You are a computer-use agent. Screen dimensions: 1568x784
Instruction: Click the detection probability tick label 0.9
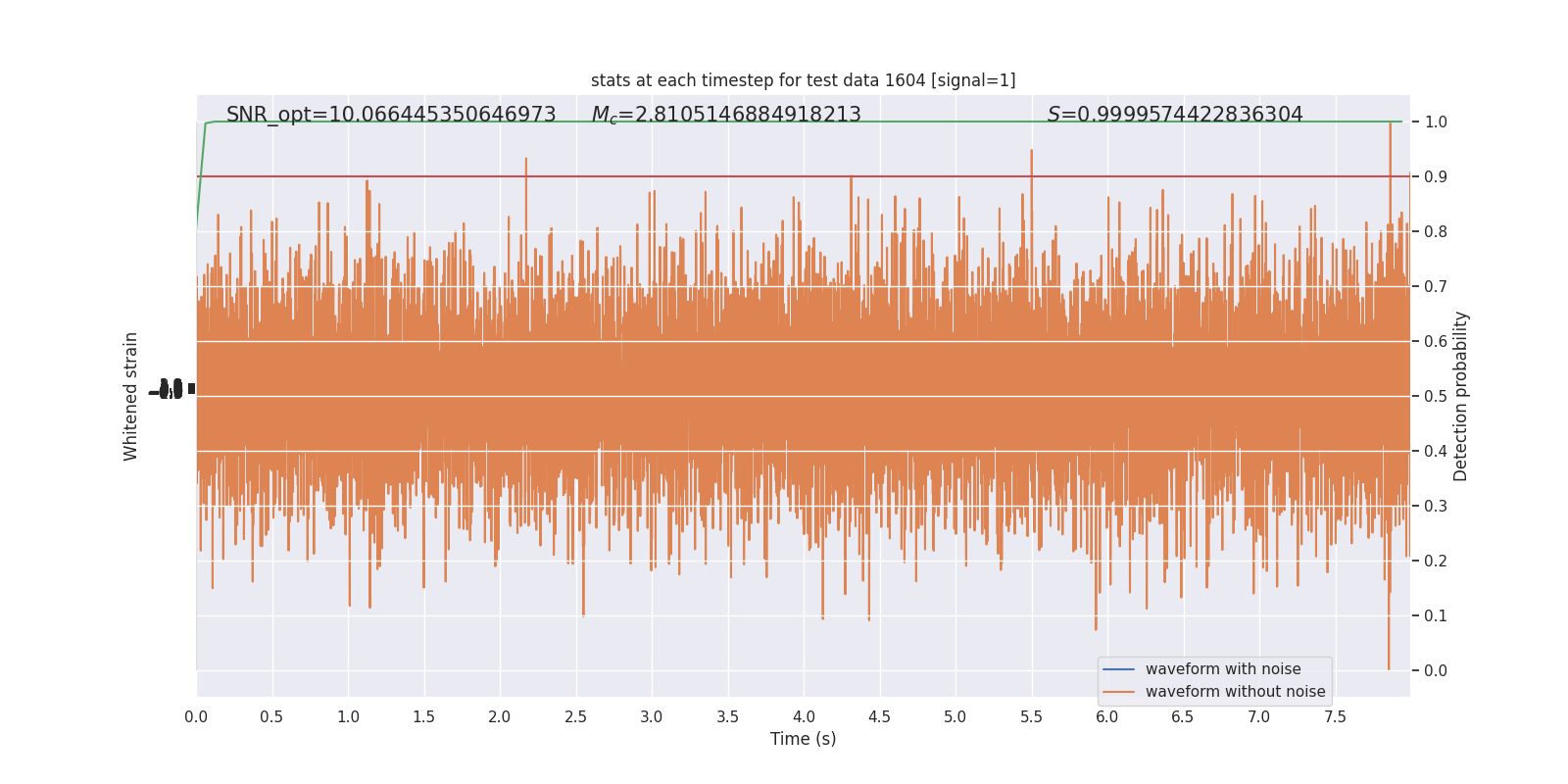pos(1436,176)
